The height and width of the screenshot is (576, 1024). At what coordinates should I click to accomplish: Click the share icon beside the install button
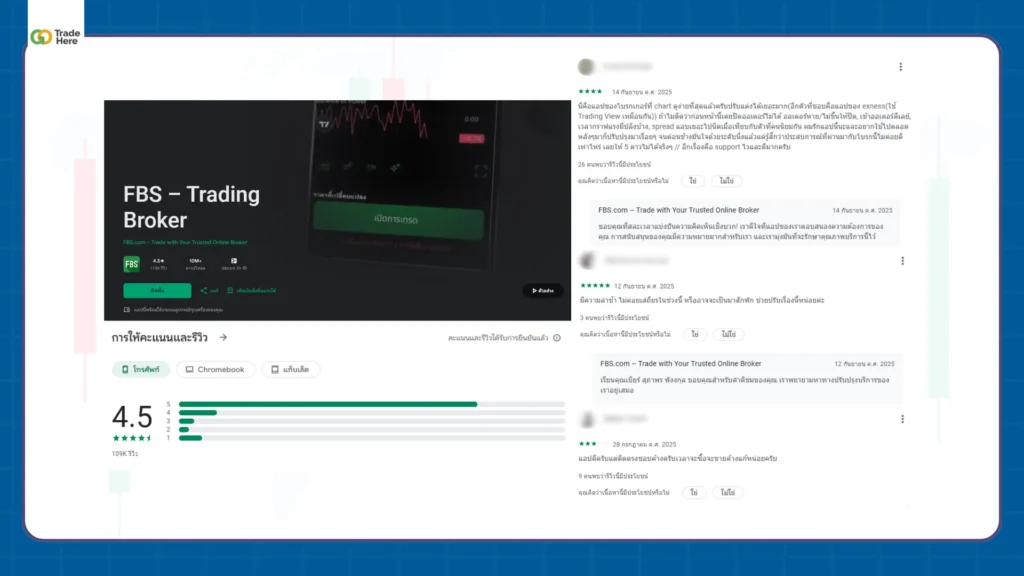pyautogui.click(x=204, y=291)
